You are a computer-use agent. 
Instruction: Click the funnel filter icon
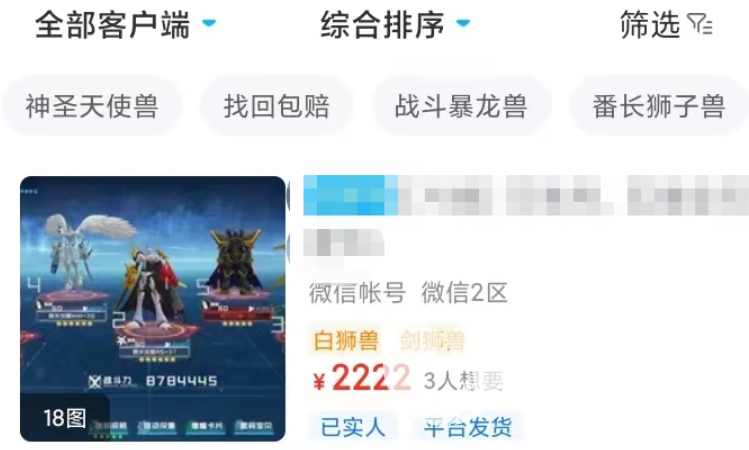click(x=700, y=24)
